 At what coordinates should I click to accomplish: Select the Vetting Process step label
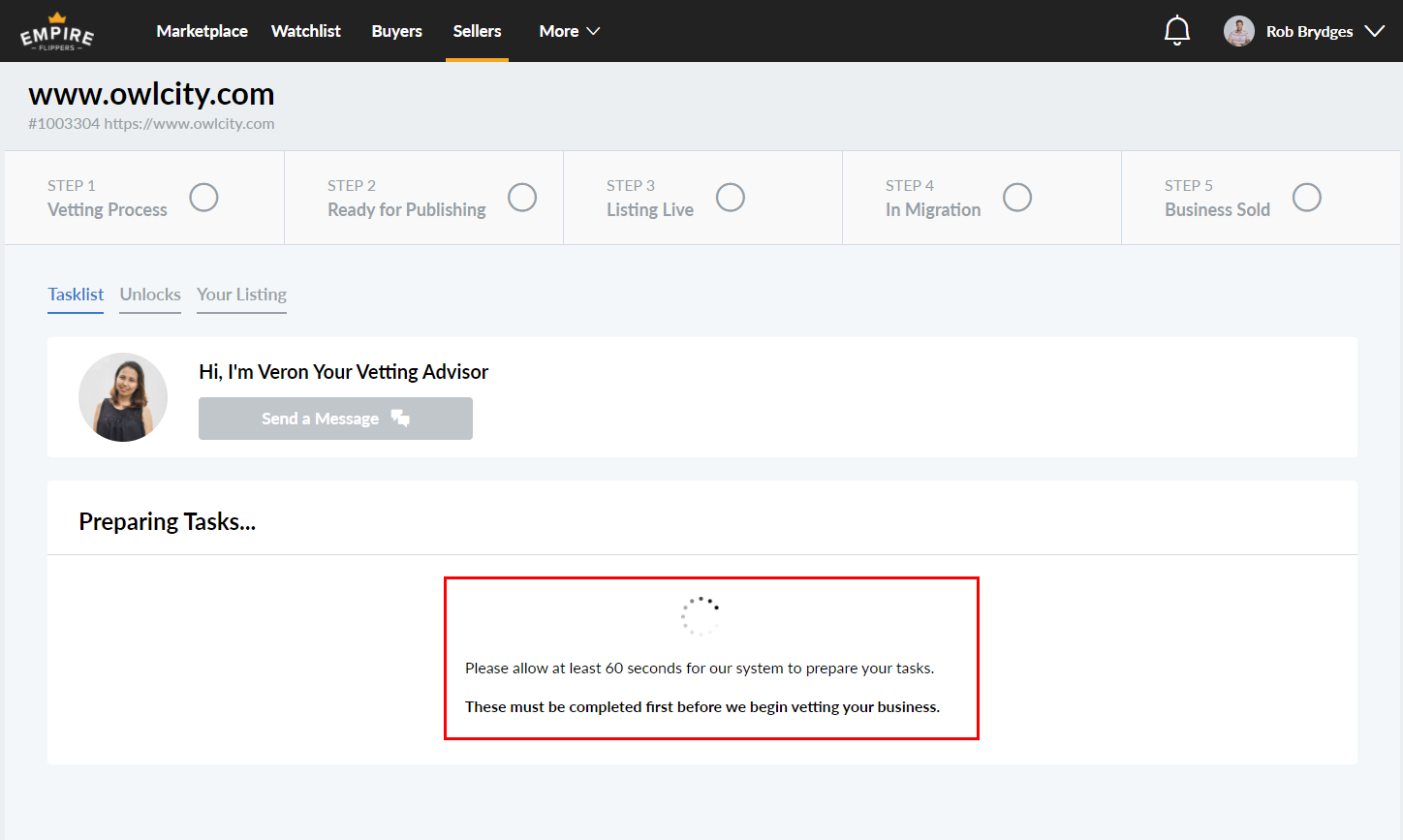pos(108,210)
